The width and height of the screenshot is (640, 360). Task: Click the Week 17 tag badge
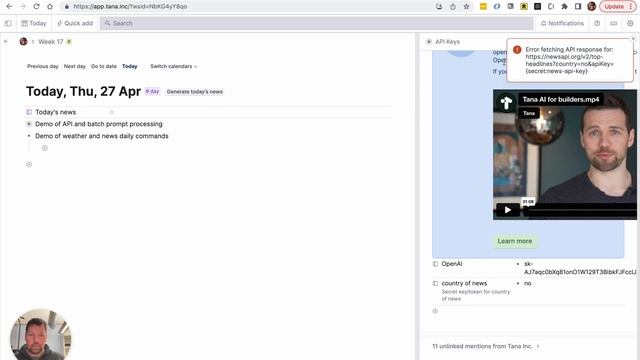coord(69,42)
